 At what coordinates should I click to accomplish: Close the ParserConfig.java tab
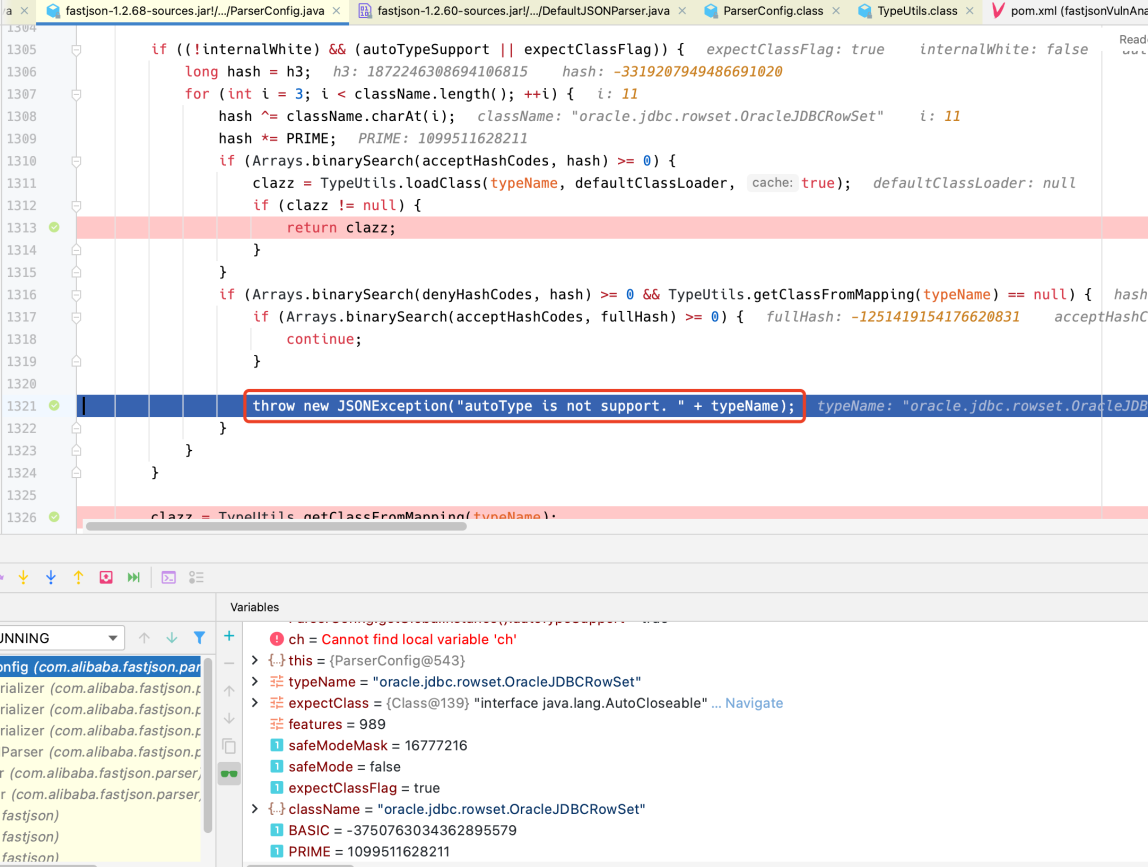pyautogui.click(x=336, y=11)
